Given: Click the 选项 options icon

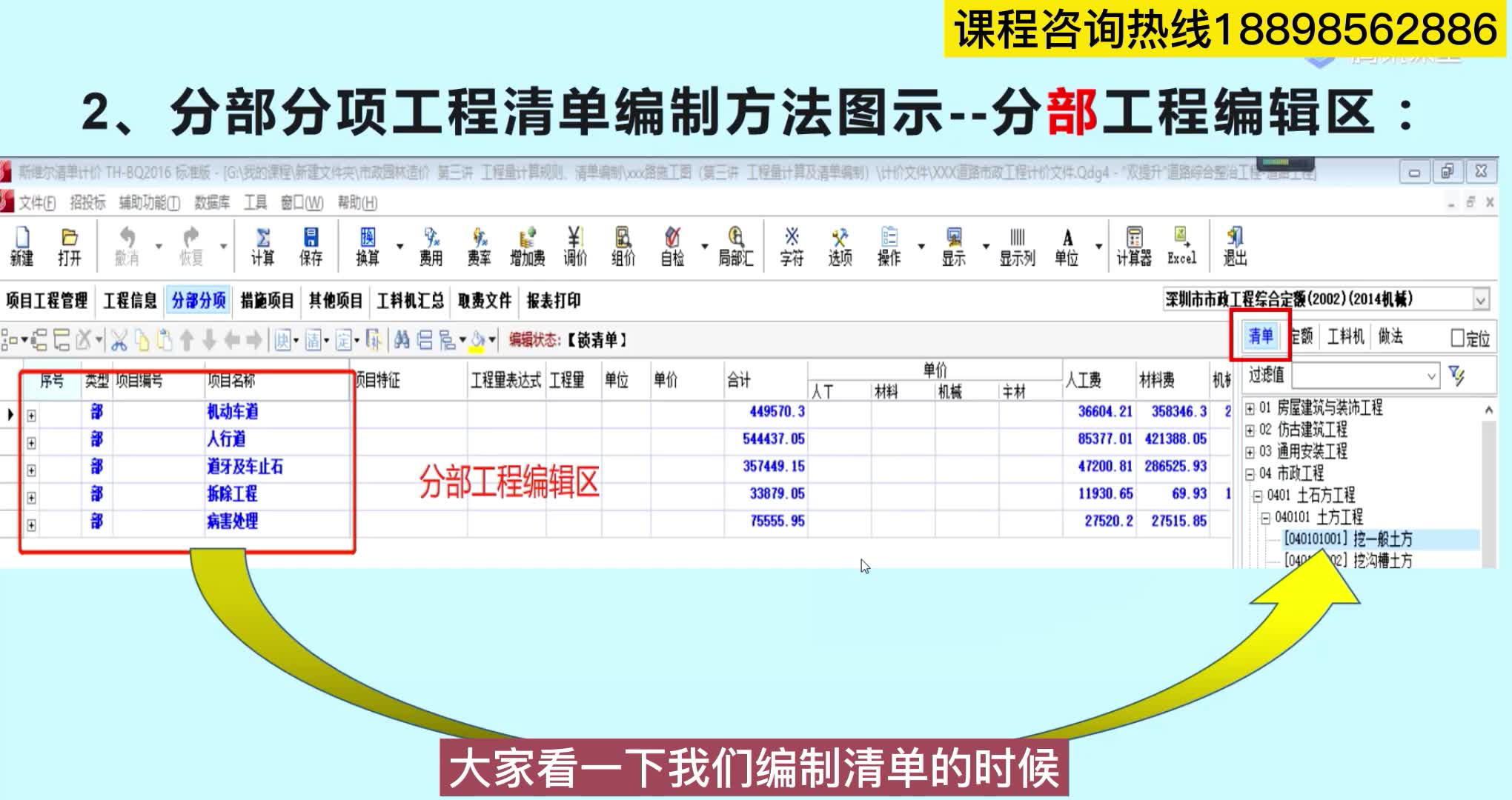Looking at the screenshot, I should 840,246.
